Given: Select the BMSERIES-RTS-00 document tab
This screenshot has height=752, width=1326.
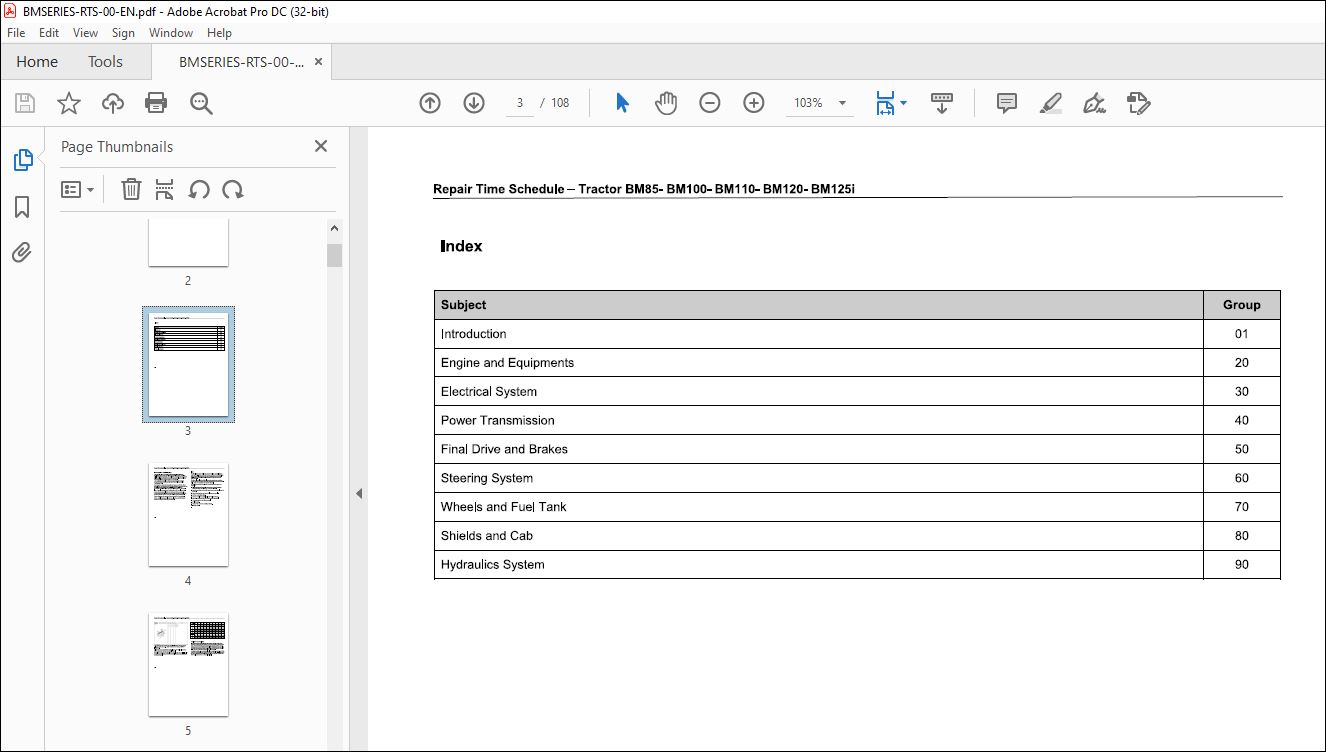Looking at the screenshot, I should [x=242, y=62].
